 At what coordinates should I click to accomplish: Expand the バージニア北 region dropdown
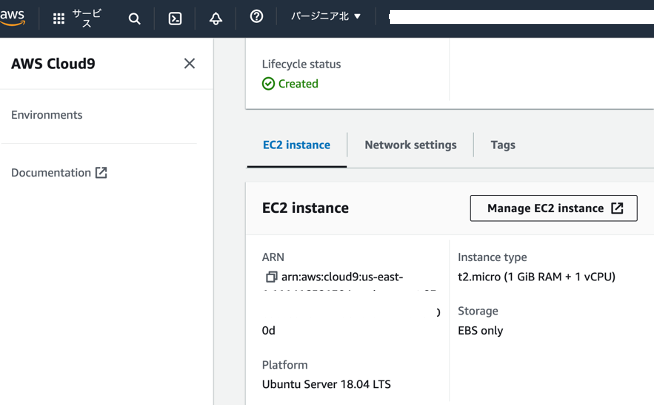326,18
